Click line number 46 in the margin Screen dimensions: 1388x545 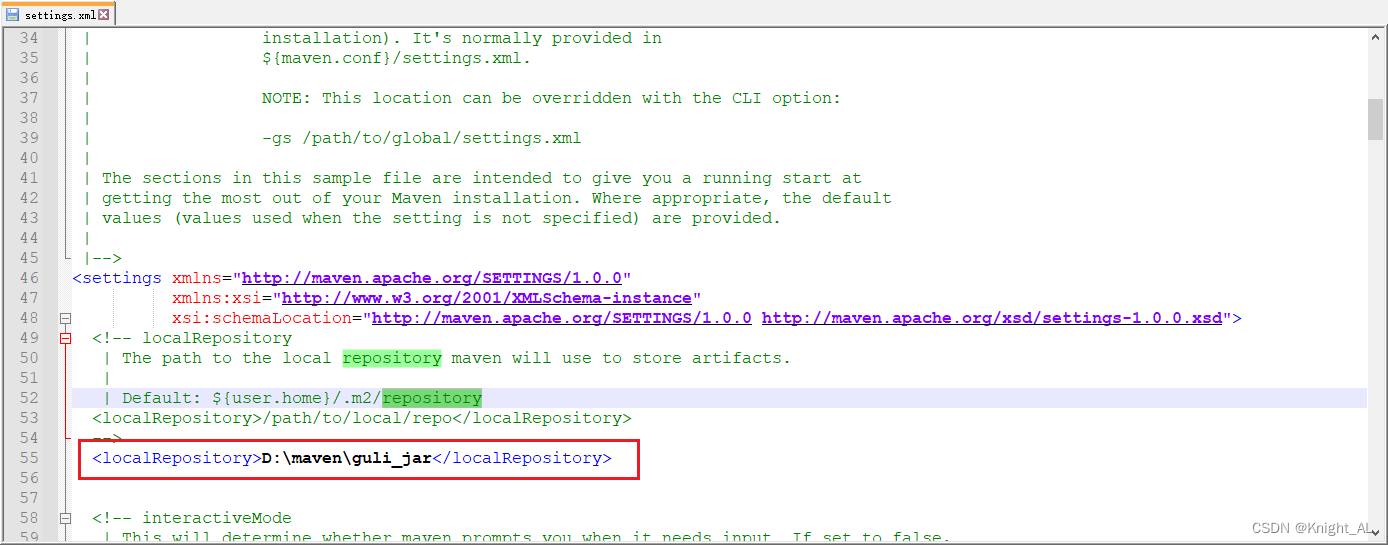29,278
